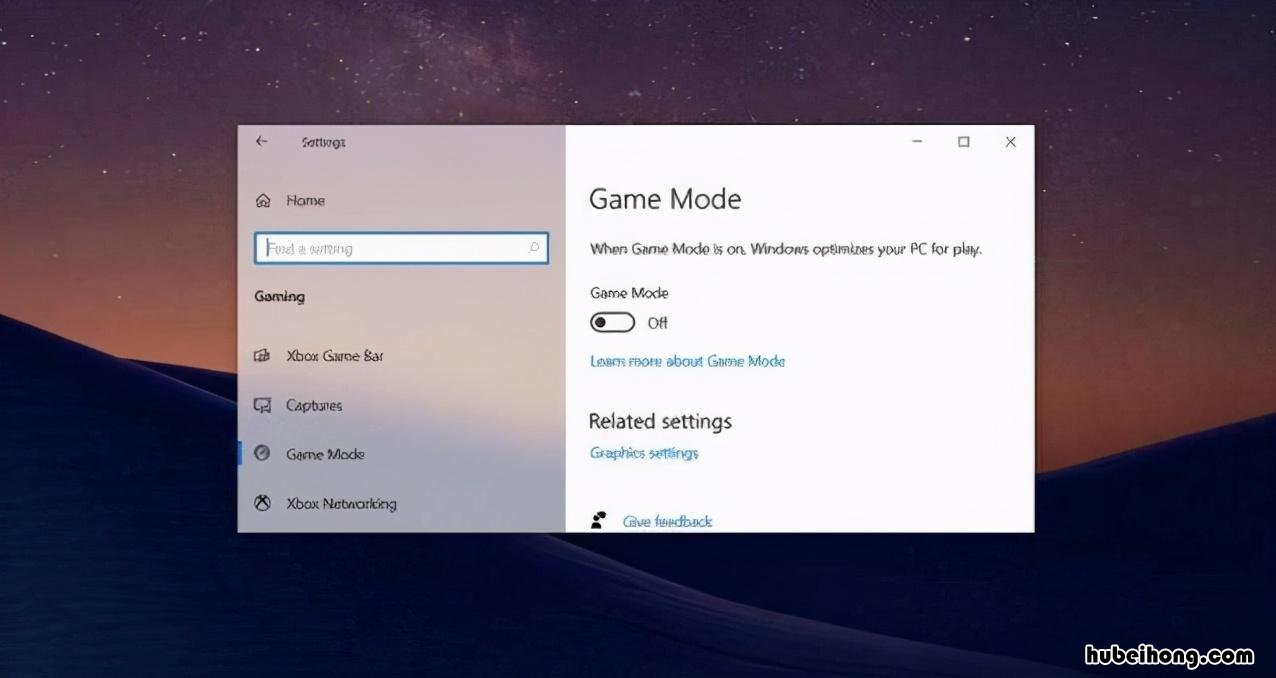
Task: Maximize the Settings window
Action: (x=964, y=142)
